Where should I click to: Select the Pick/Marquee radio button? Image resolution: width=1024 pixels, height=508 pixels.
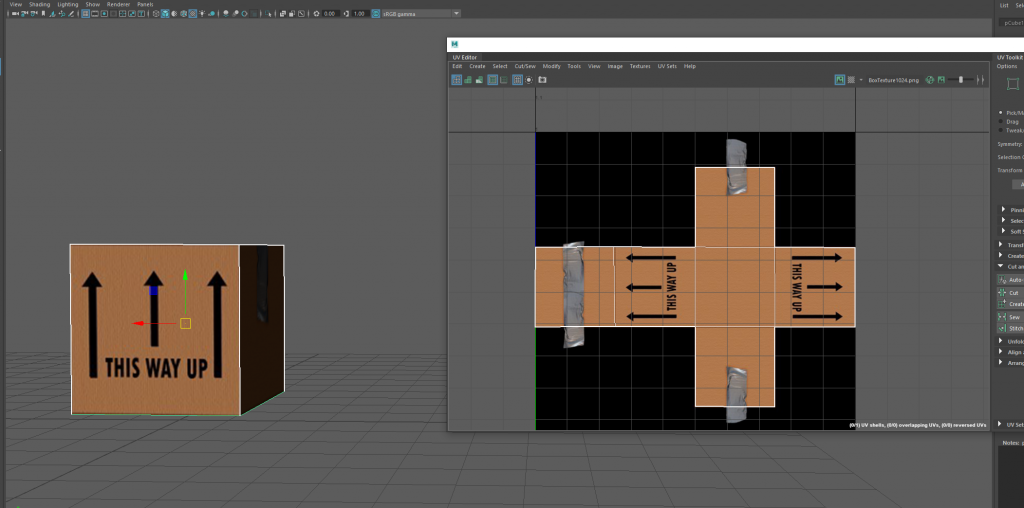pyautogui.click(x=1001, y=112)
